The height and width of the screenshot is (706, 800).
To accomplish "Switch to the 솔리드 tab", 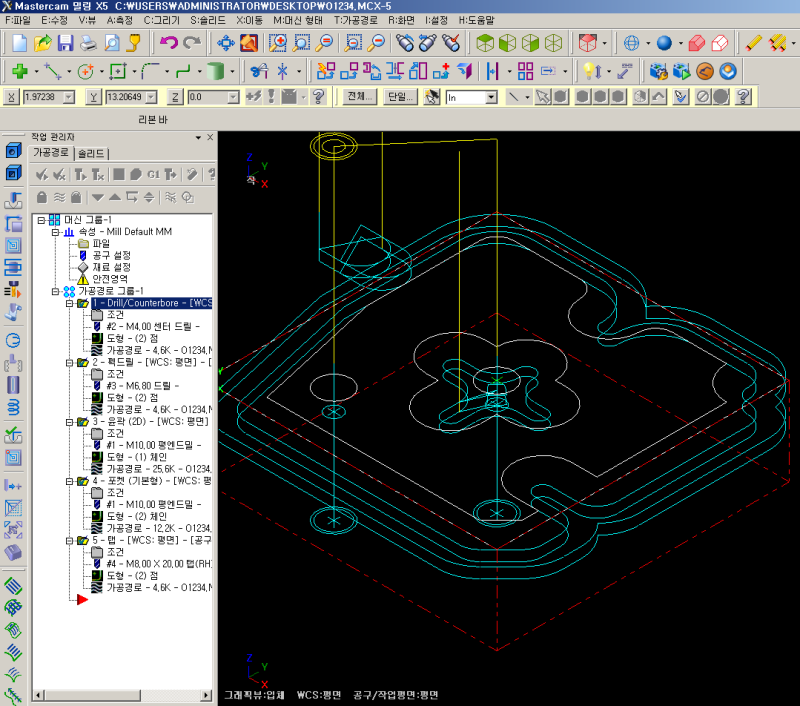I will [x=91, y=152].
